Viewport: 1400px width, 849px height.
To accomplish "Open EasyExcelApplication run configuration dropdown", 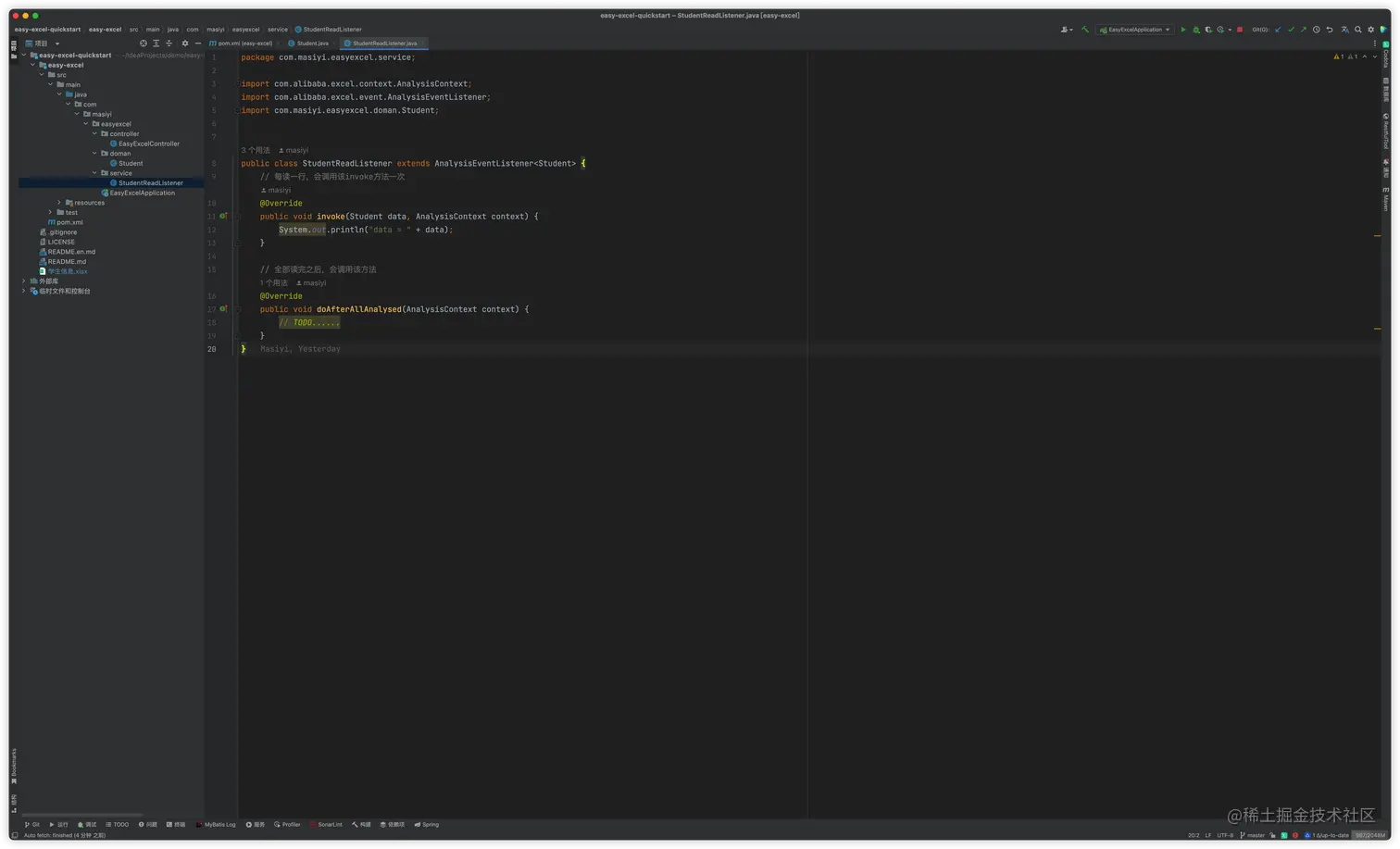I will (x=1135, y=30).
